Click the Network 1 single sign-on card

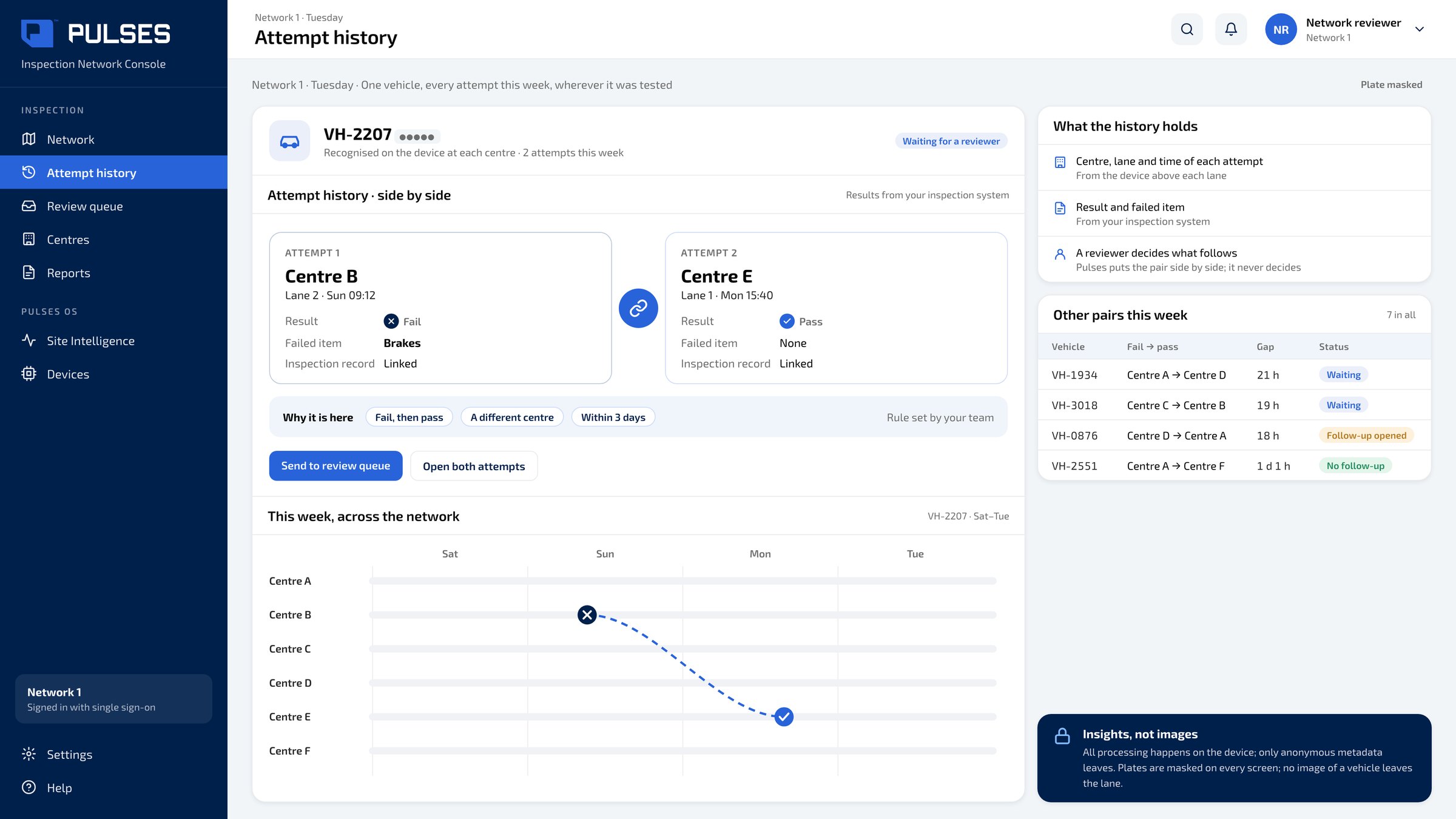point(113,699)
